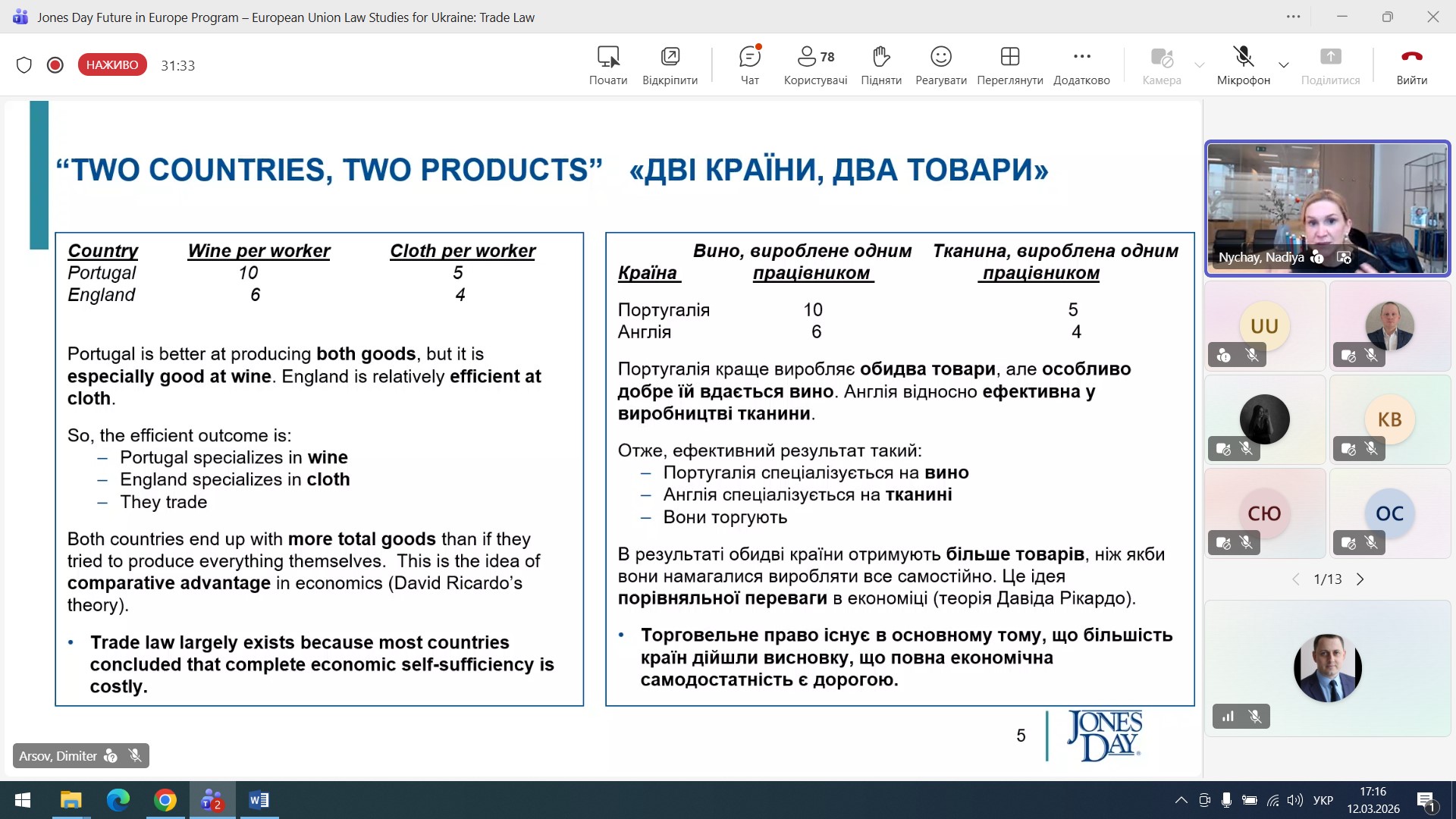Click the Почати pop-out icon
This screenshot has width=1456, height=819.
tap(608, 64)
